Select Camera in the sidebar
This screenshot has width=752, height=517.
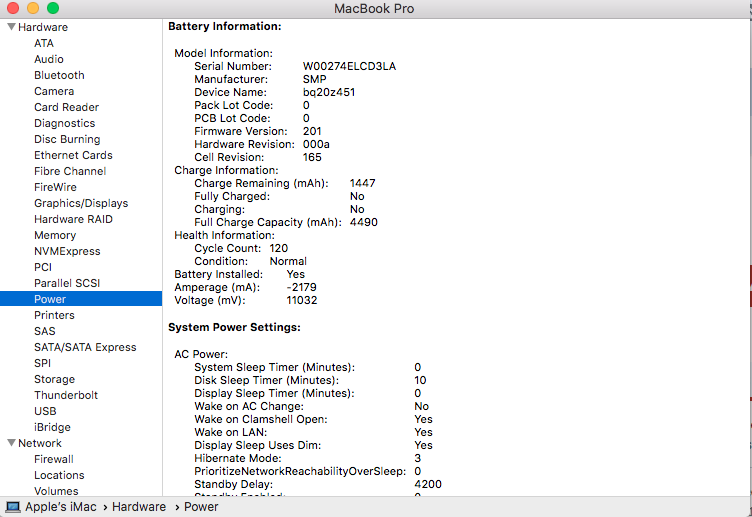click(54, 91)
